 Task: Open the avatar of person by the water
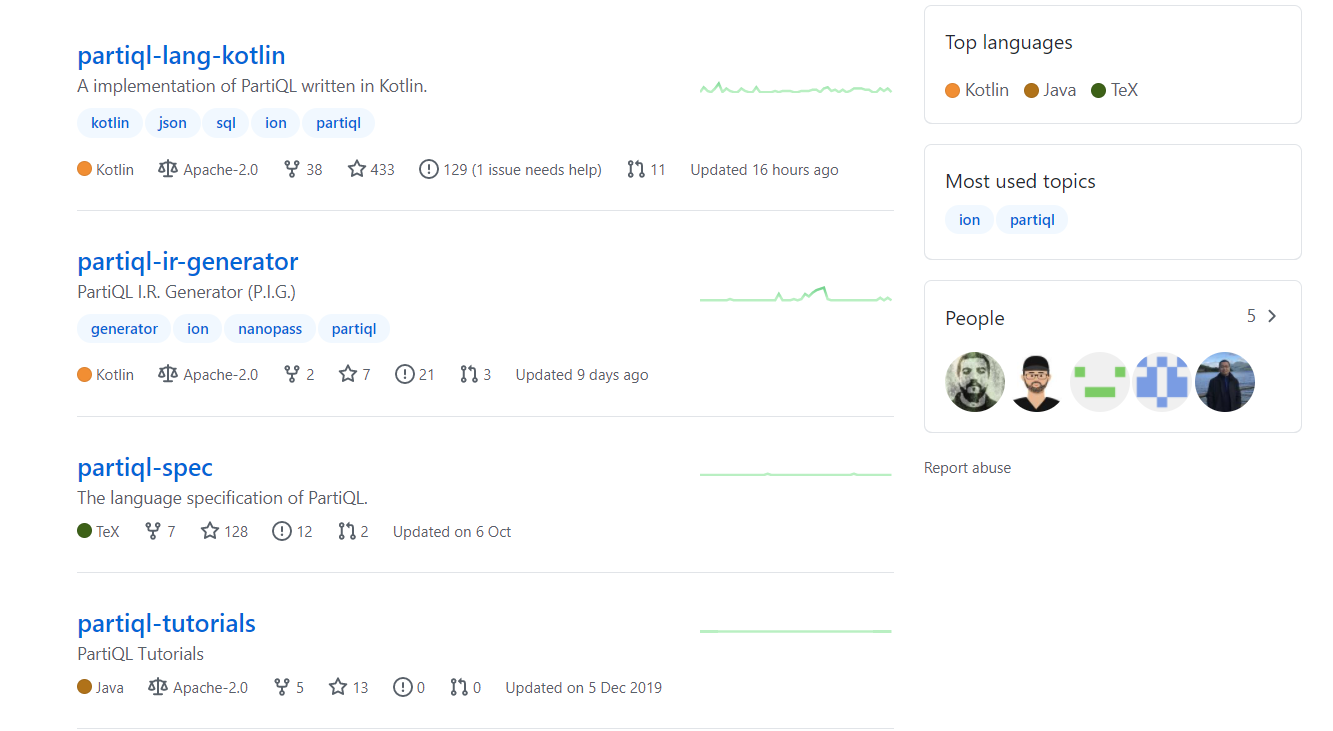pos(1225,382)
